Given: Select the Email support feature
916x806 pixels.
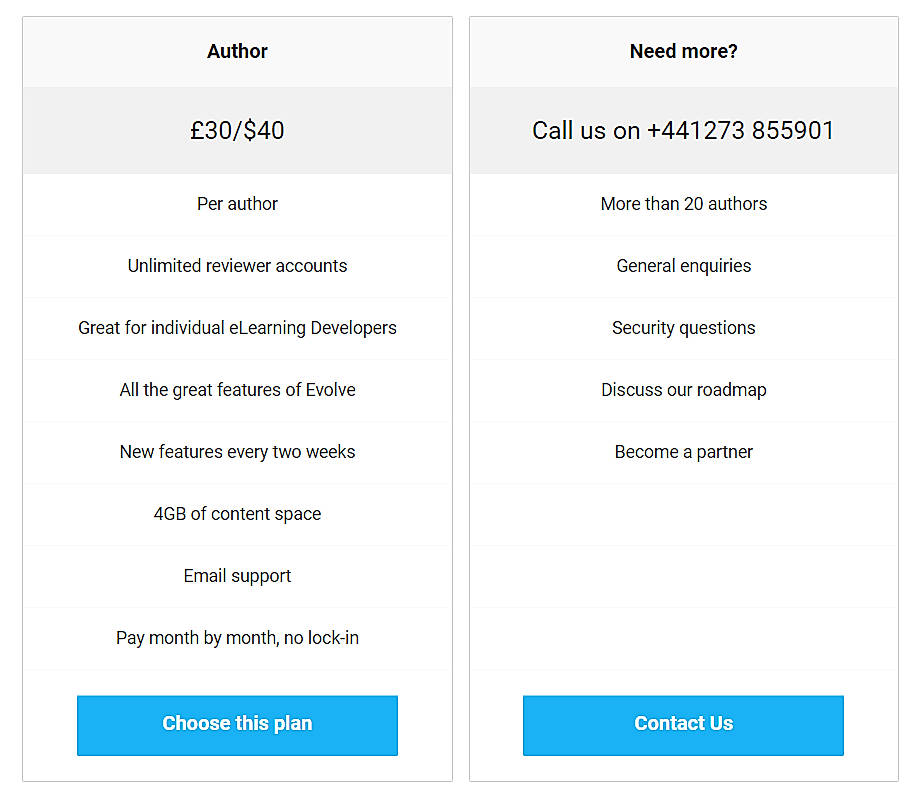Looking at the screenshot, I should (x=237, y=576).
